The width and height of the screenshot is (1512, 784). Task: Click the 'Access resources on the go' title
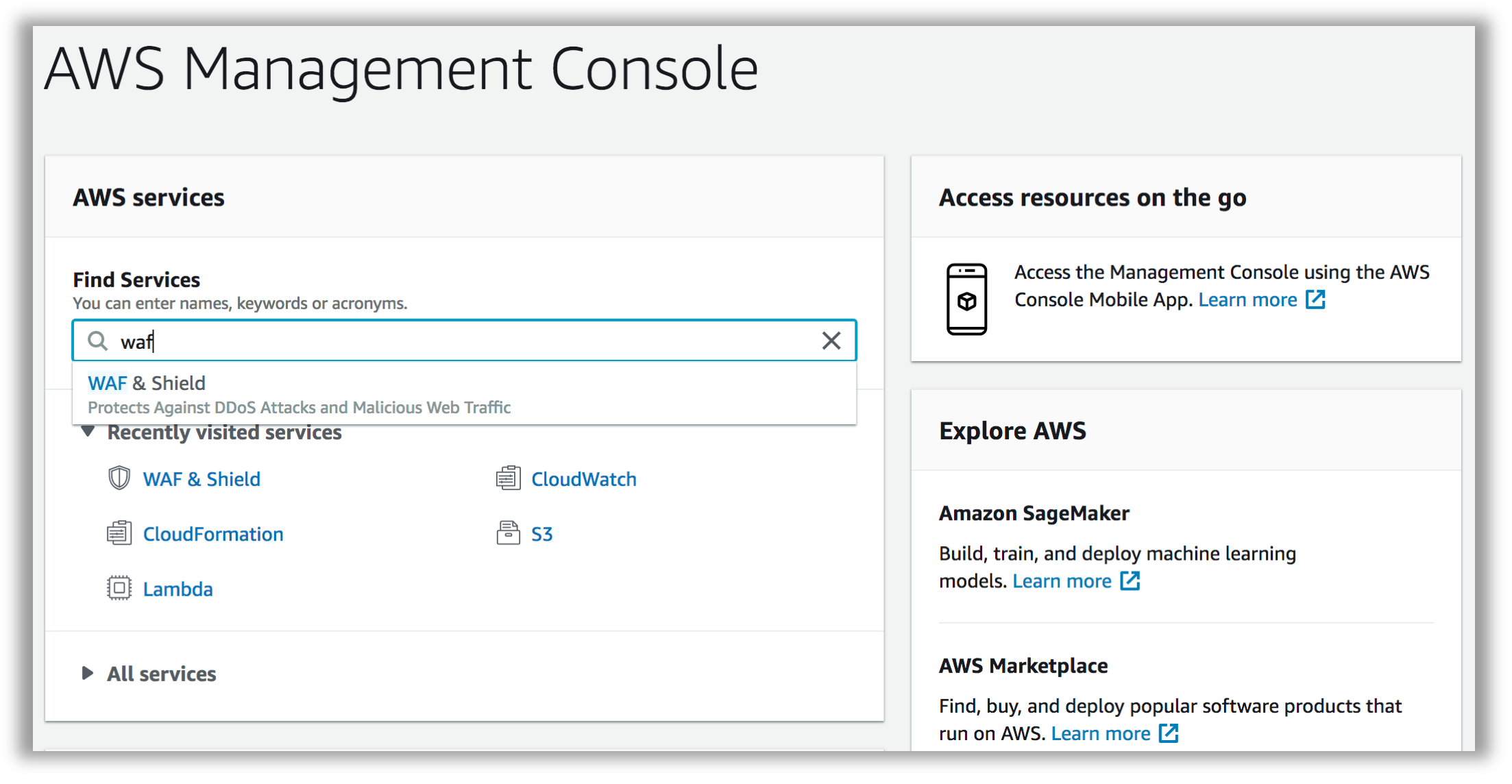[x=1093, y=197]
